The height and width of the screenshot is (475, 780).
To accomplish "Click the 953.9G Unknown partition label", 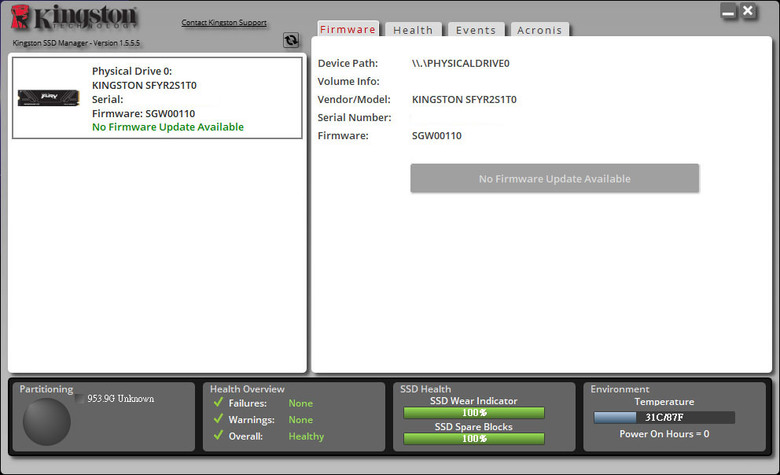I will pos(121,398).
